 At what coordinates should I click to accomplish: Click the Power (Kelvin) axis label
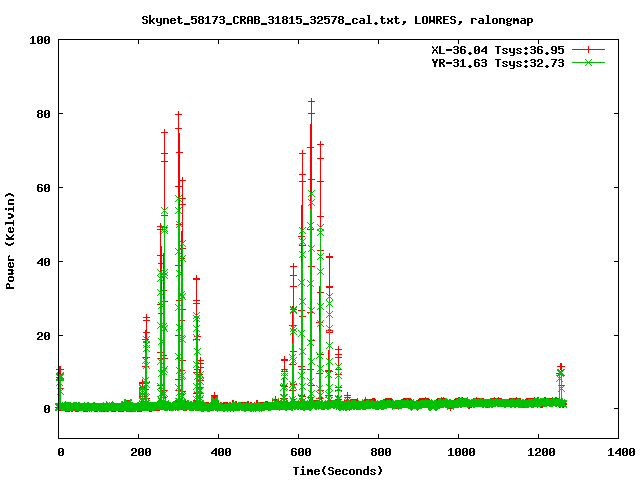pyautogui.click(x=10, y=241)
